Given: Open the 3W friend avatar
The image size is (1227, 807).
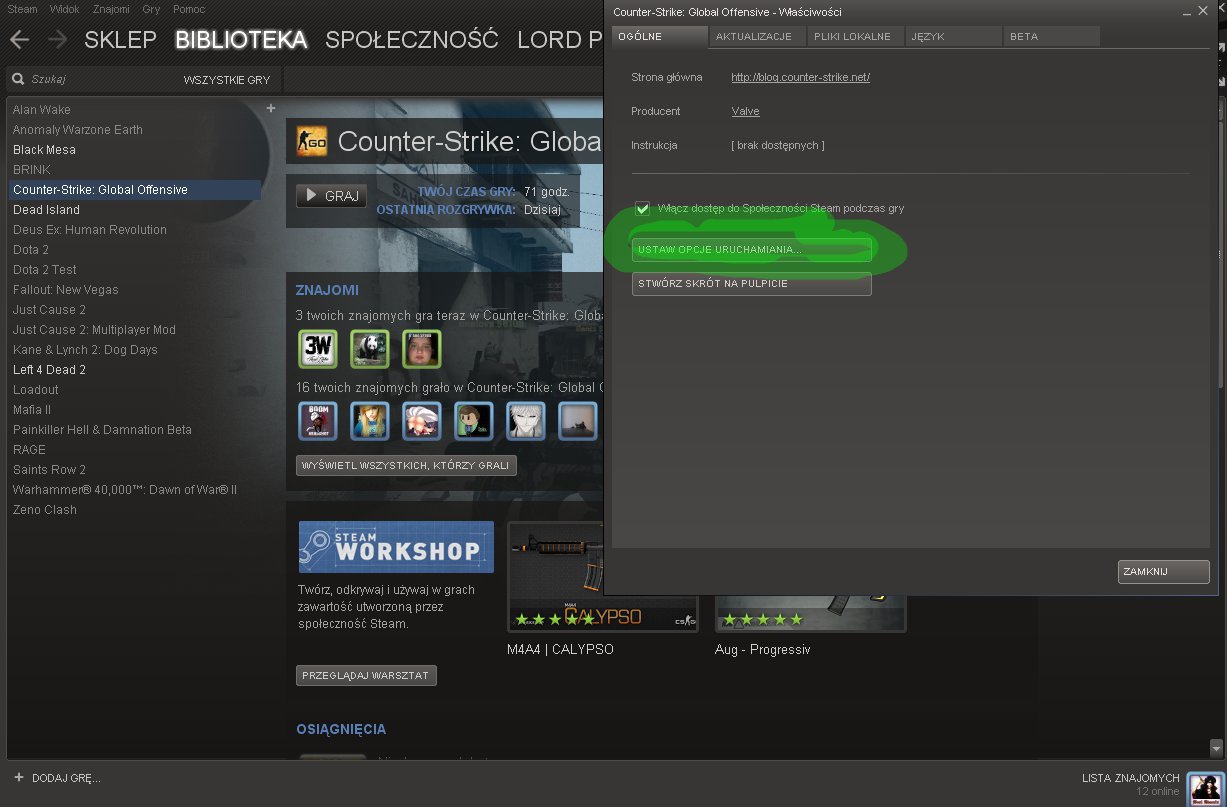Looking at the screenshot, I should click(317, 349).
